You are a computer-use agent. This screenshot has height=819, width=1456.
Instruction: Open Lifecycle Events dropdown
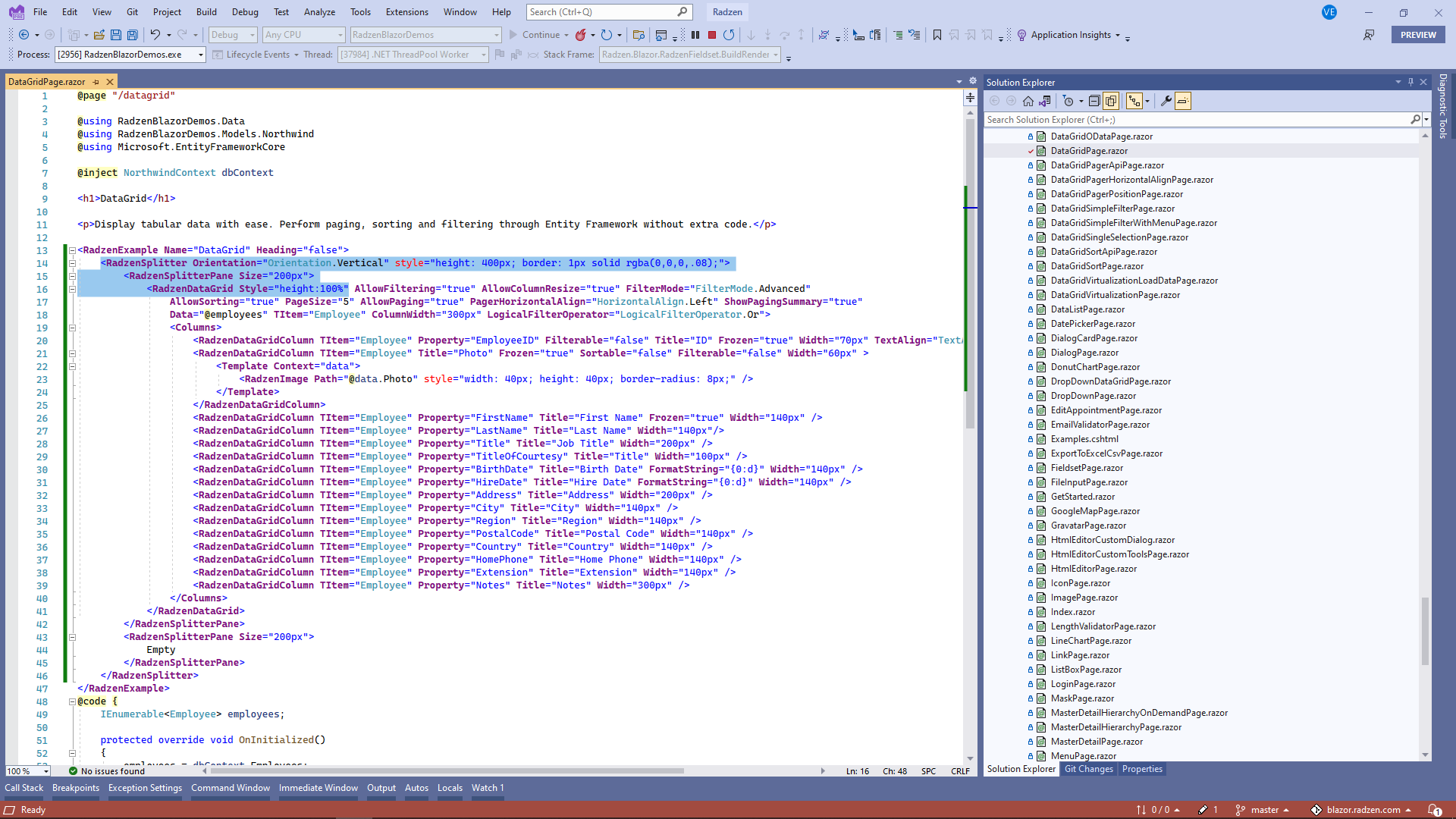pos(256,55)
